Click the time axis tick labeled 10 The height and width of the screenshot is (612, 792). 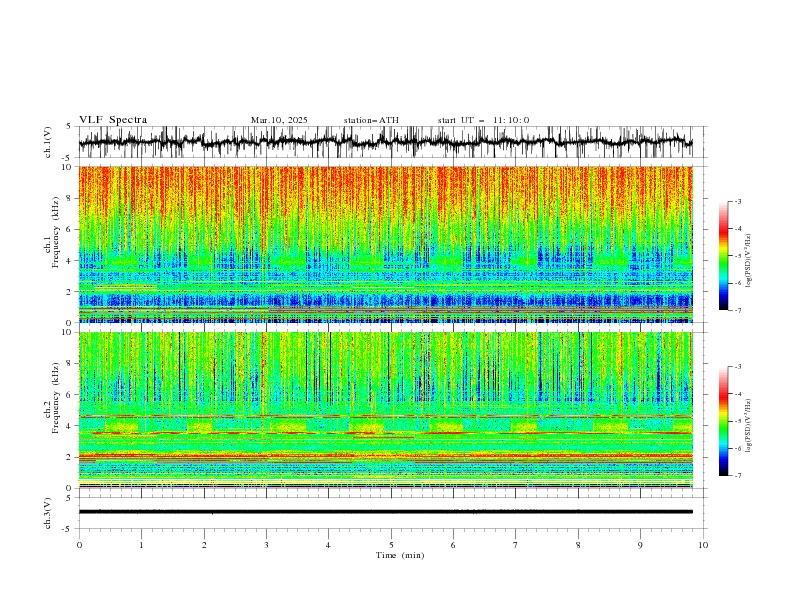click(x=703, y=545)
